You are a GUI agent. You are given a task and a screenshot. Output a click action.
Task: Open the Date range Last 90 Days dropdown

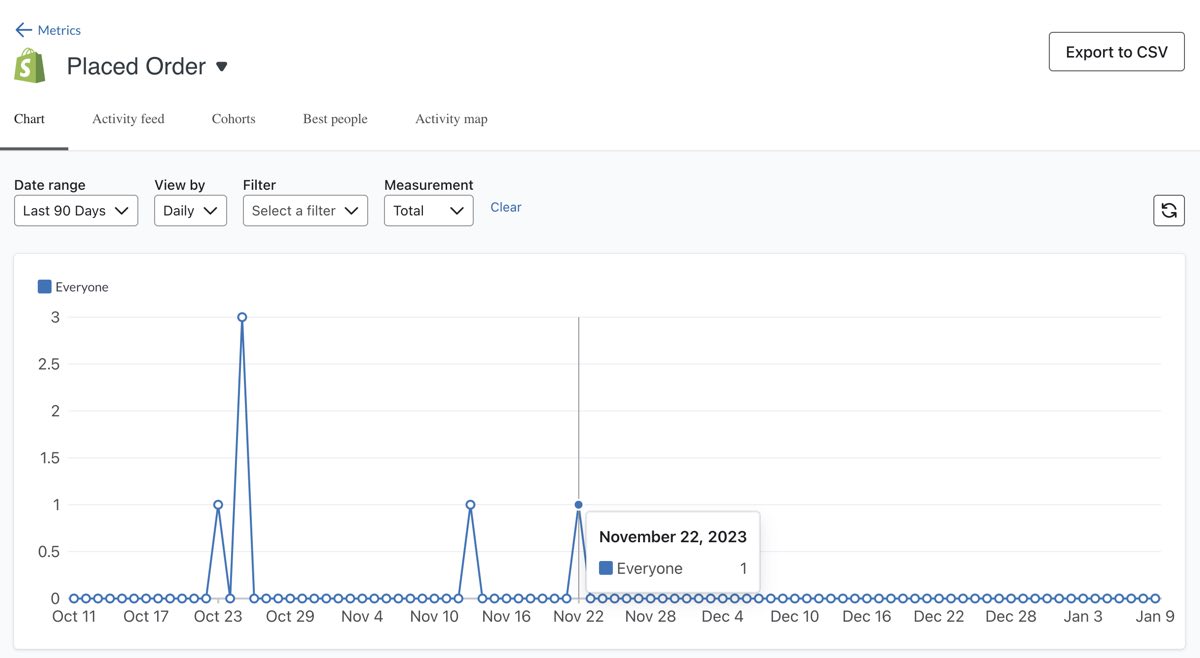76,210
